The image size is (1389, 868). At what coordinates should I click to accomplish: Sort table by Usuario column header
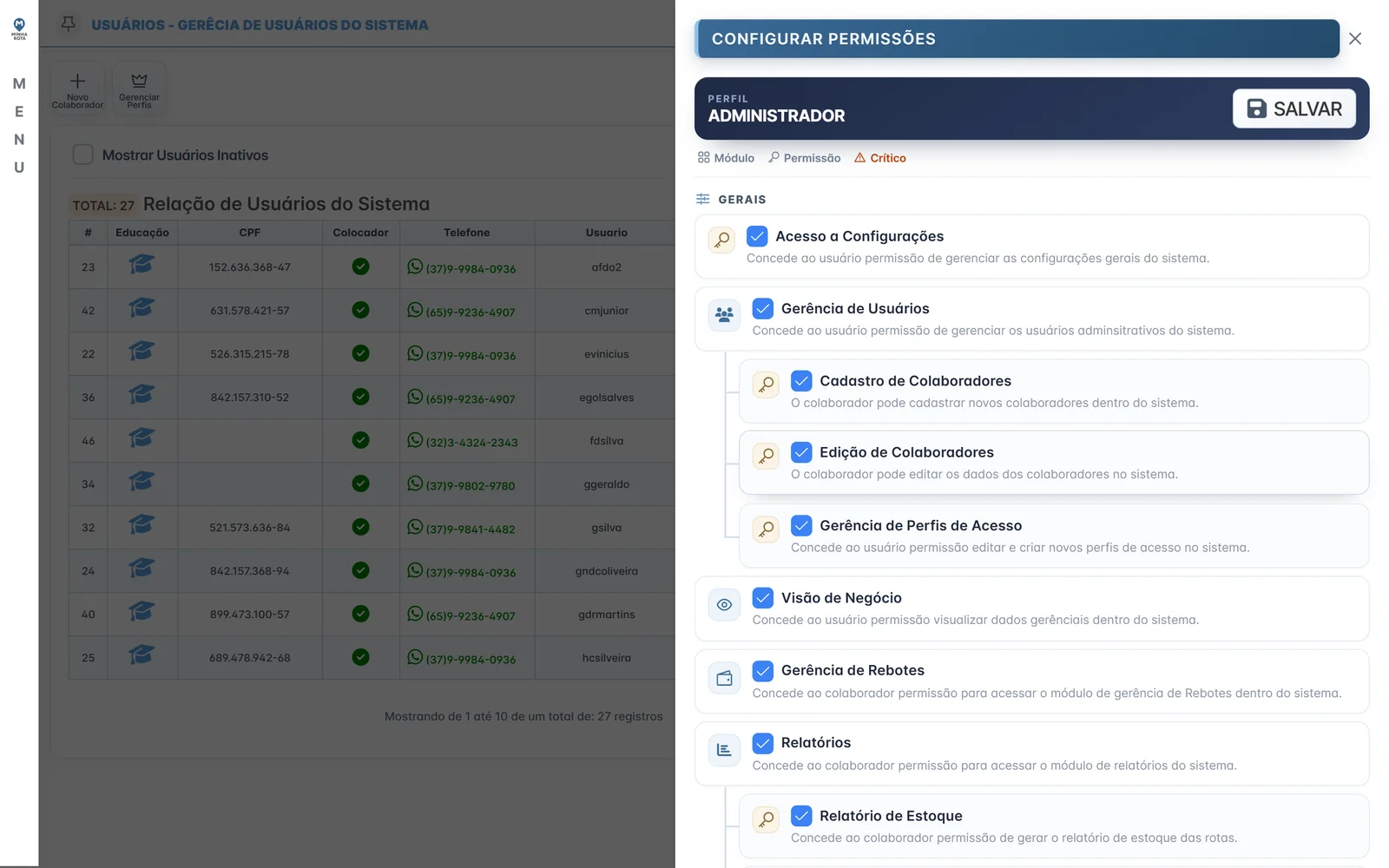coord(606,233)
